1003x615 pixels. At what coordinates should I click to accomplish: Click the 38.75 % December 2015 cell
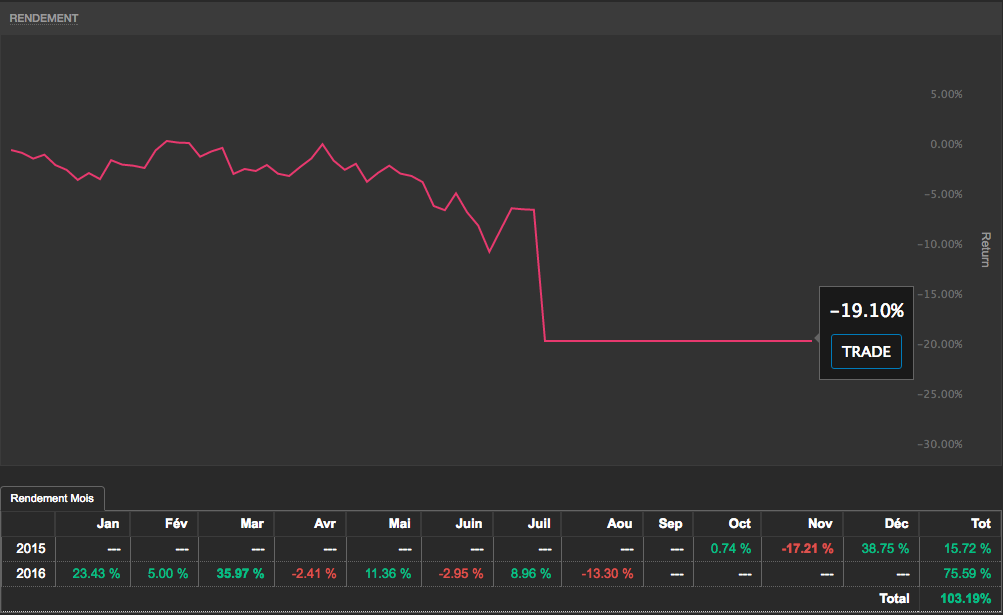click(883, 548)
